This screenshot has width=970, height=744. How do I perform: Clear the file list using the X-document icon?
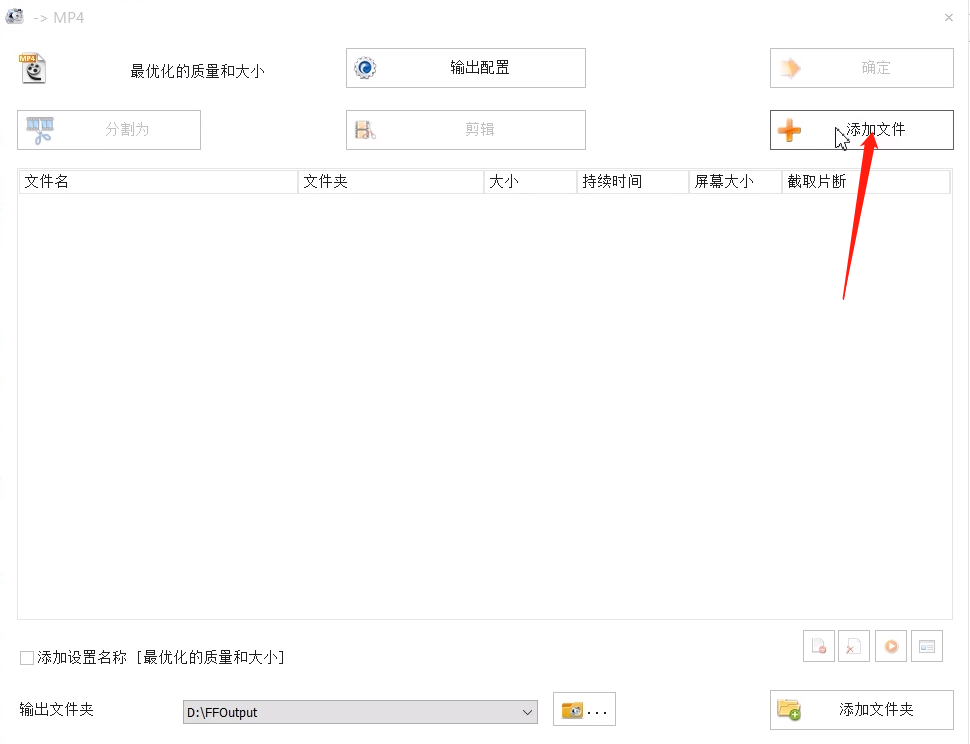point(854,646)
